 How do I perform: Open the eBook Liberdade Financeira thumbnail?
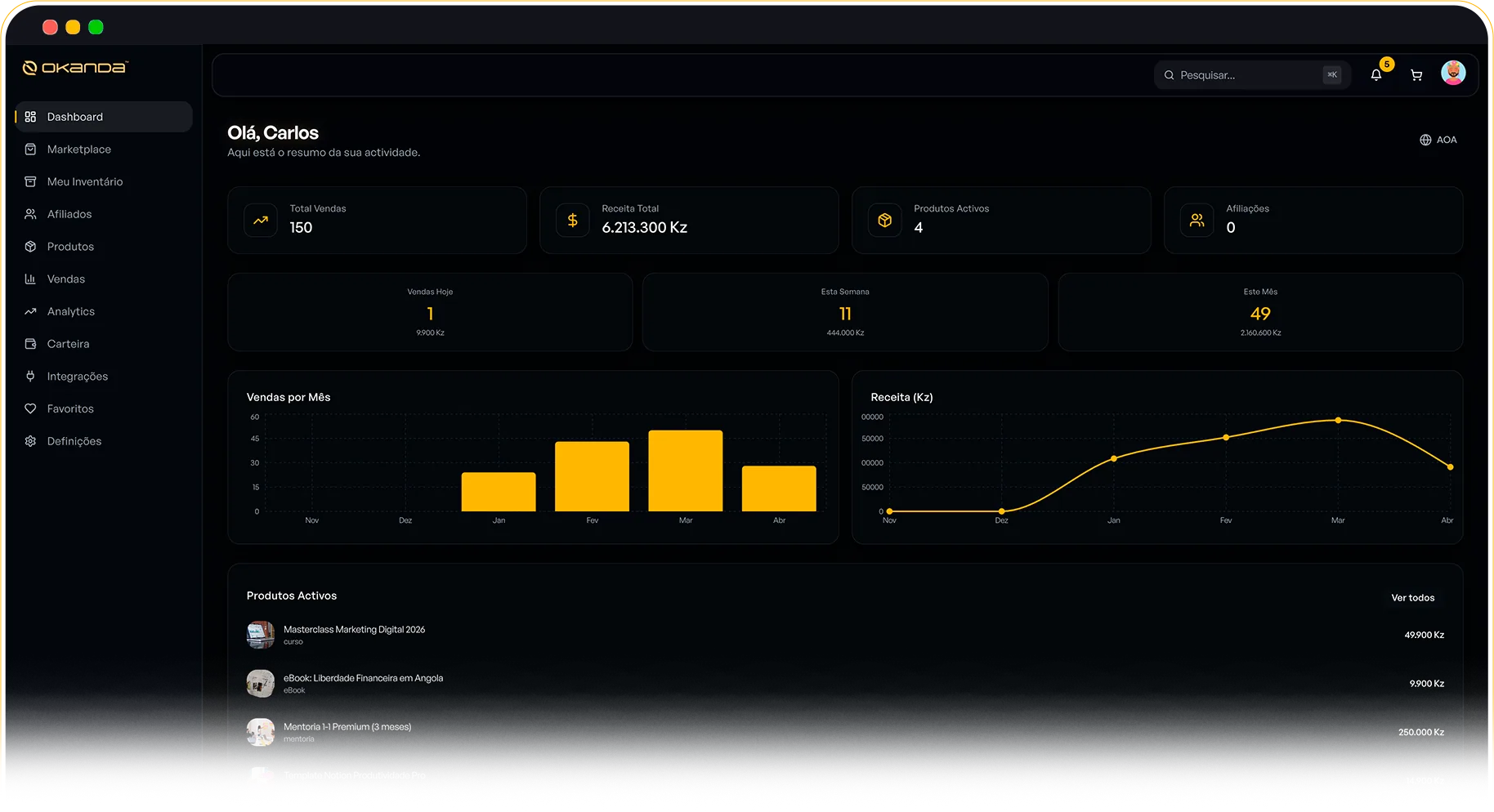point(261,684)
